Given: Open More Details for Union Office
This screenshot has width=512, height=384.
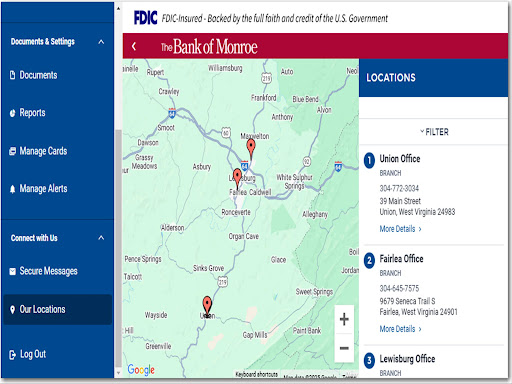Looking at the screenshot, I should click(400, 229).
